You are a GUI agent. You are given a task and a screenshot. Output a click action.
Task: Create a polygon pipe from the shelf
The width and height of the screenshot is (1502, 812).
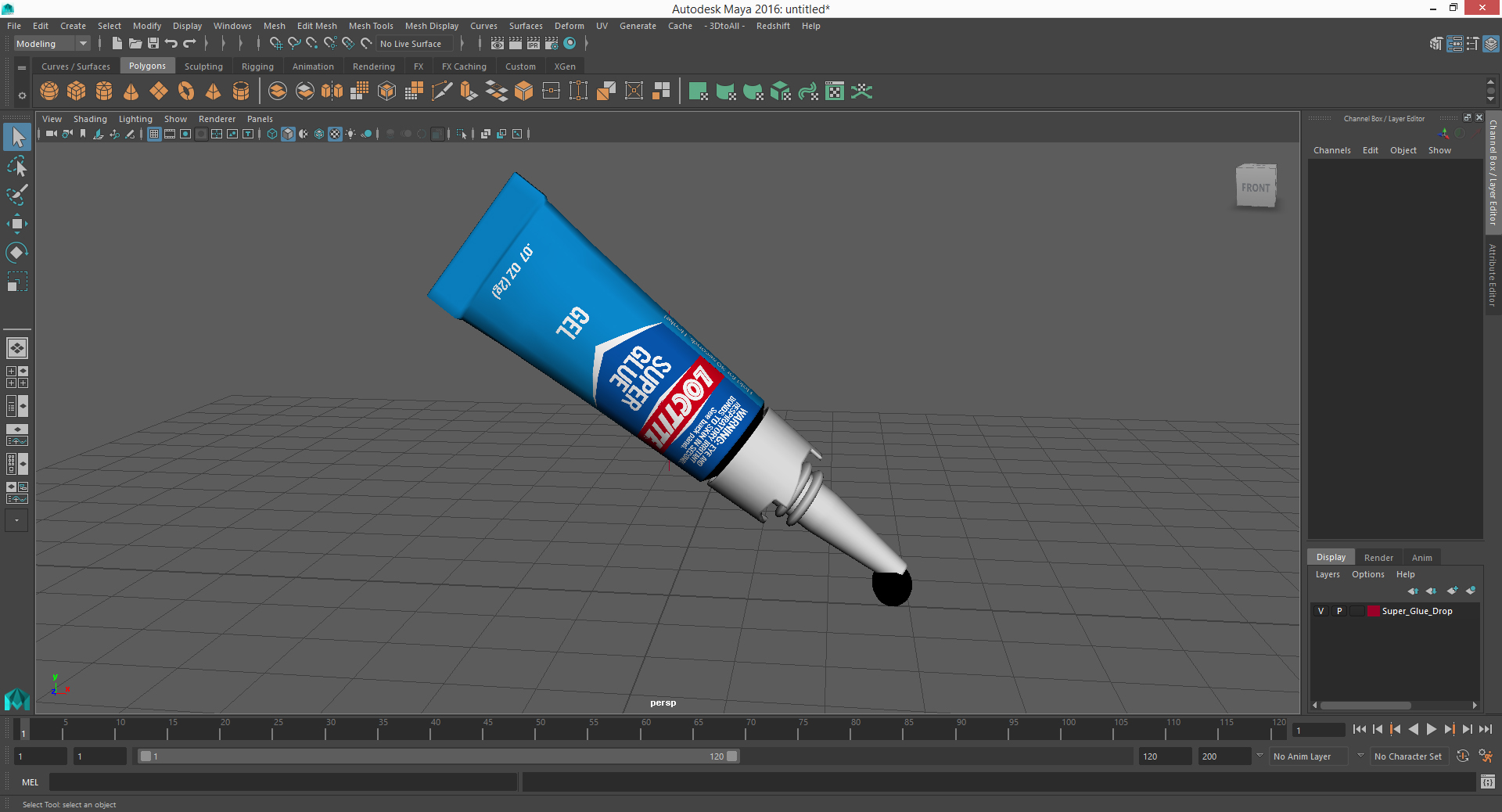coord(241,92)
